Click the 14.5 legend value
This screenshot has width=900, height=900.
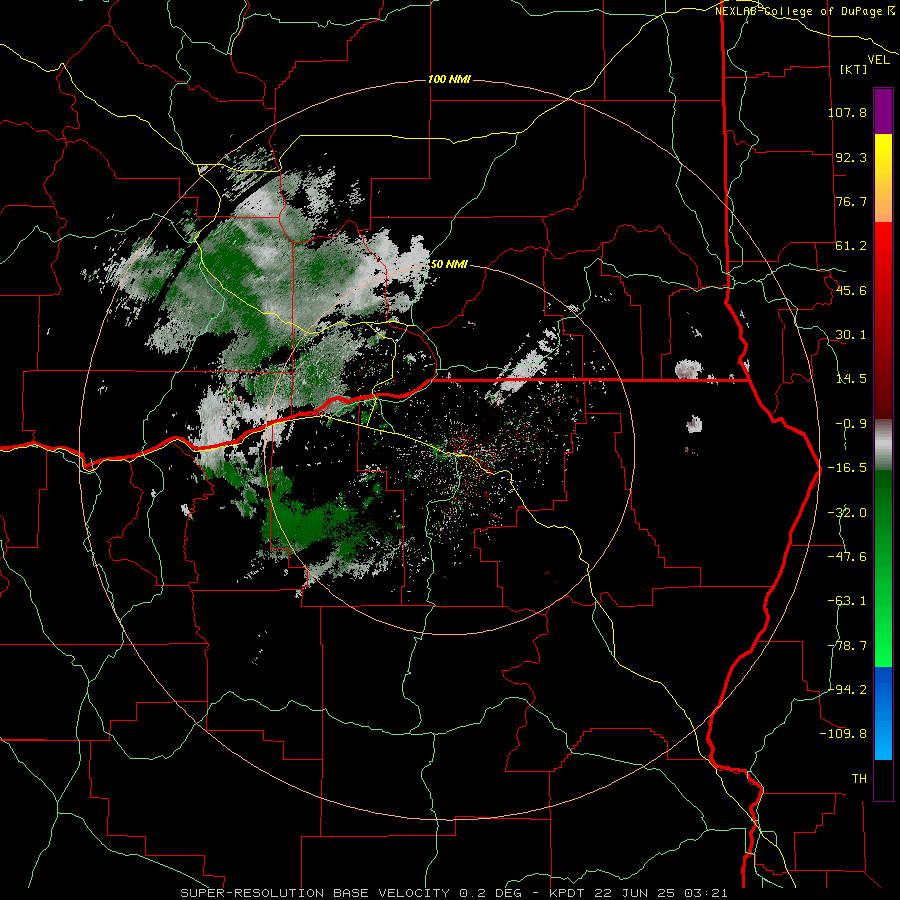(x=851, y=379)
